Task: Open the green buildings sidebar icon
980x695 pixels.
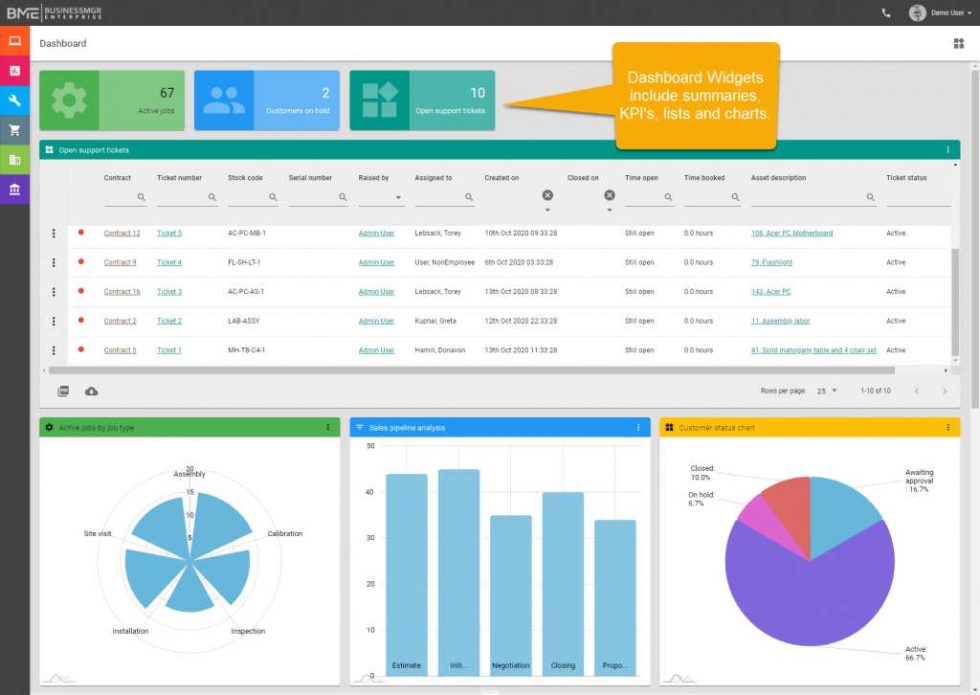Action: (x=15, y=159)
